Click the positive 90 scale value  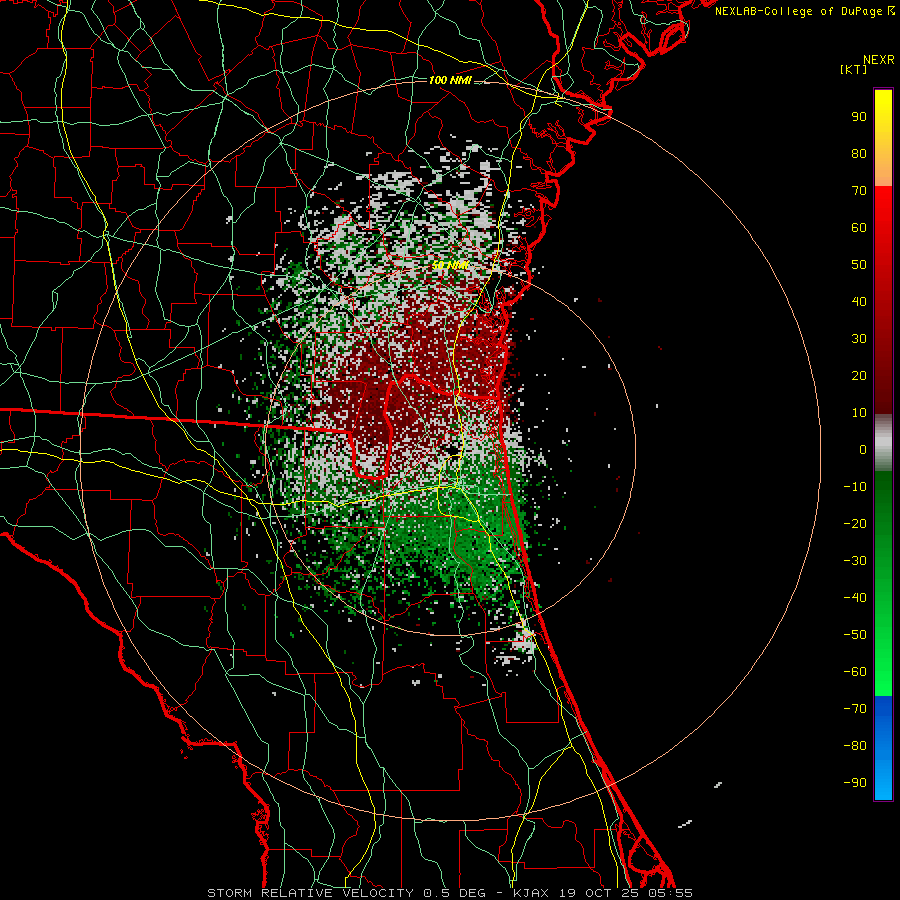pyautogui.click(x=859, y=117)
